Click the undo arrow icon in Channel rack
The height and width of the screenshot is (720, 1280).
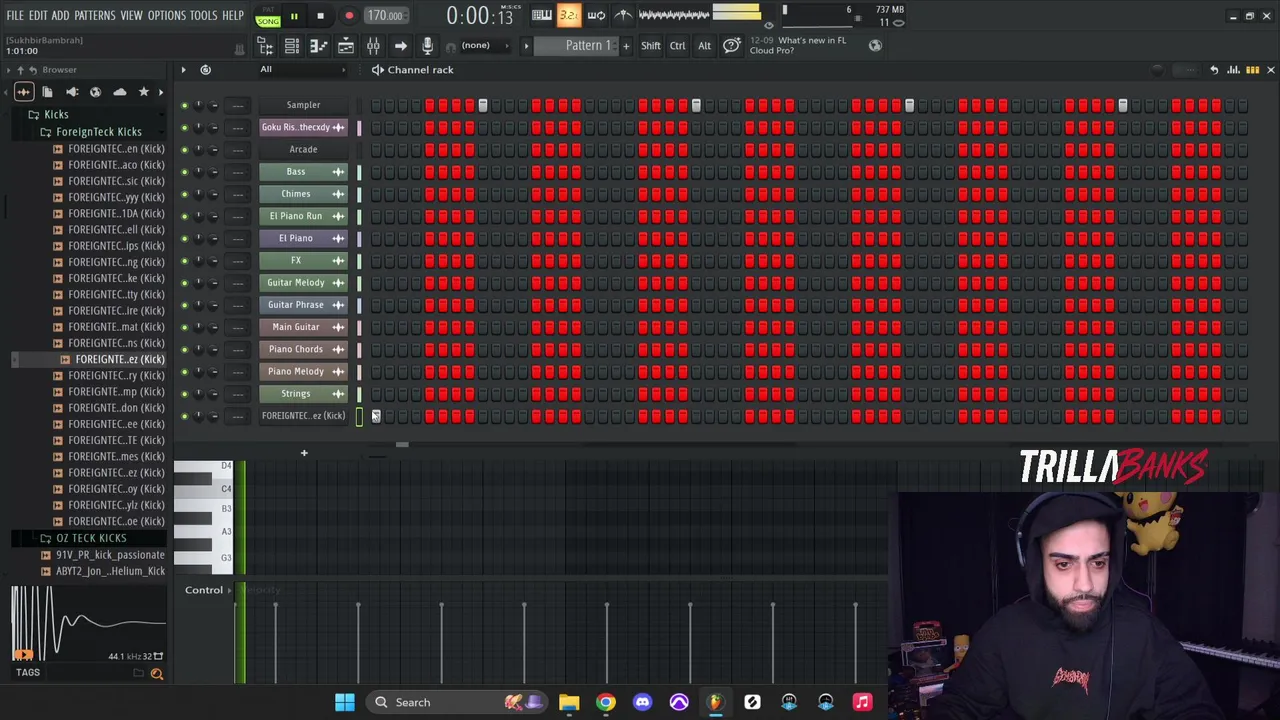(x=1214, y=70)
